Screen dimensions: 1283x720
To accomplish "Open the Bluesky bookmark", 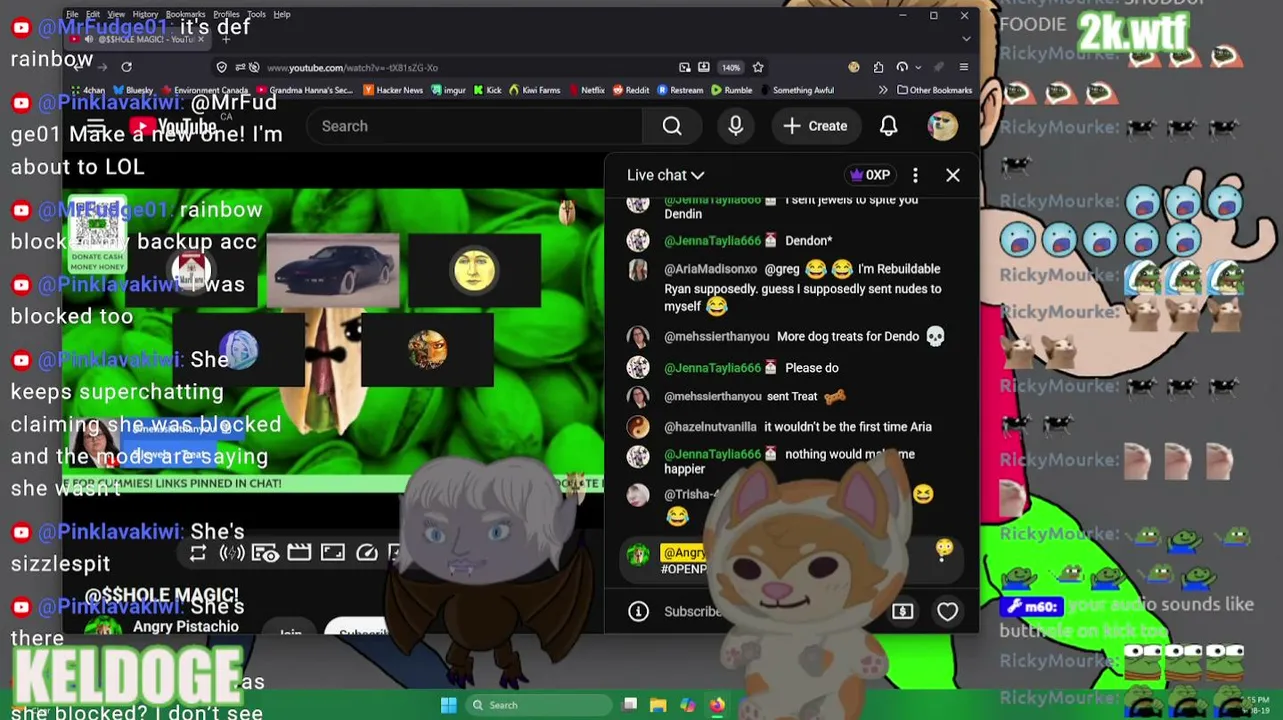I will [x=133, y=90].
